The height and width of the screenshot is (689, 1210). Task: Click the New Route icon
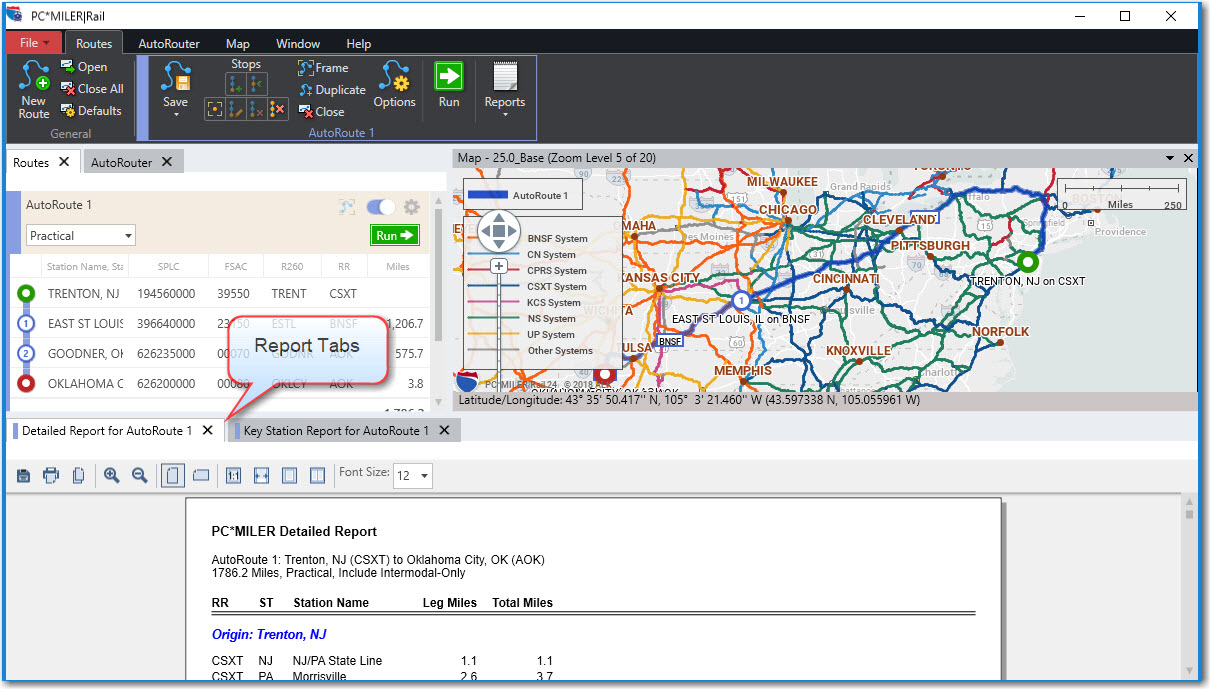[34, 78]
